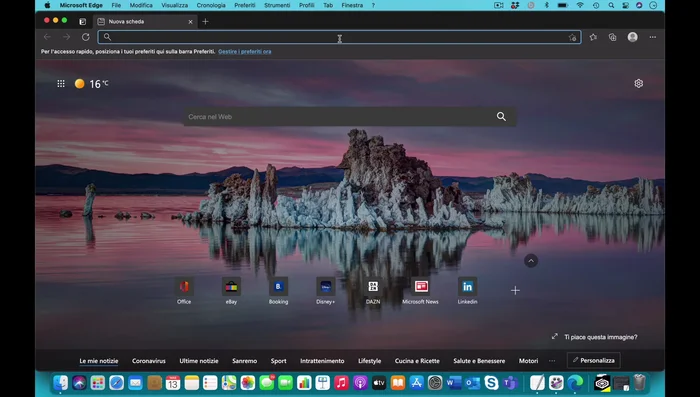Open the LinkedIn quick link tile
Image resolution: width=700 pixels, height=397 pixels.
click(467, 291)
